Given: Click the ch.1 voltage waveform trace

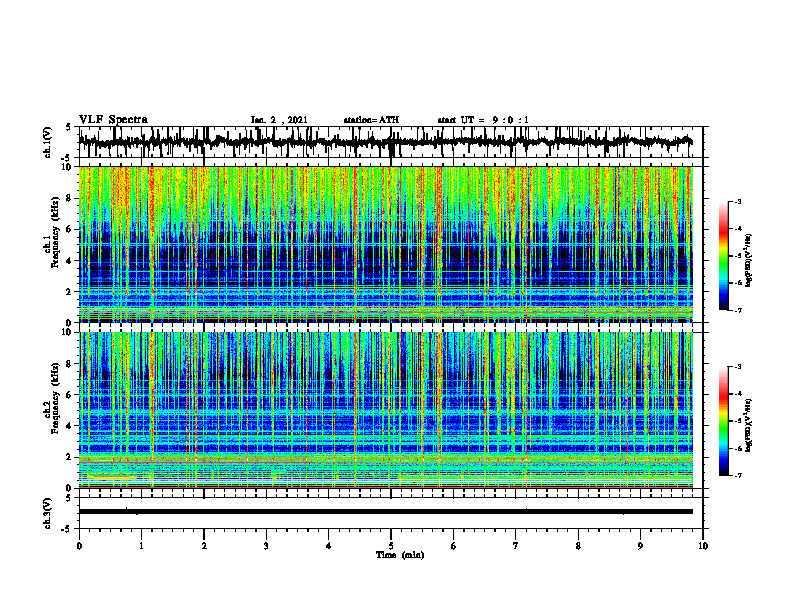Looking at the screenshot, I should coord(385,142).
